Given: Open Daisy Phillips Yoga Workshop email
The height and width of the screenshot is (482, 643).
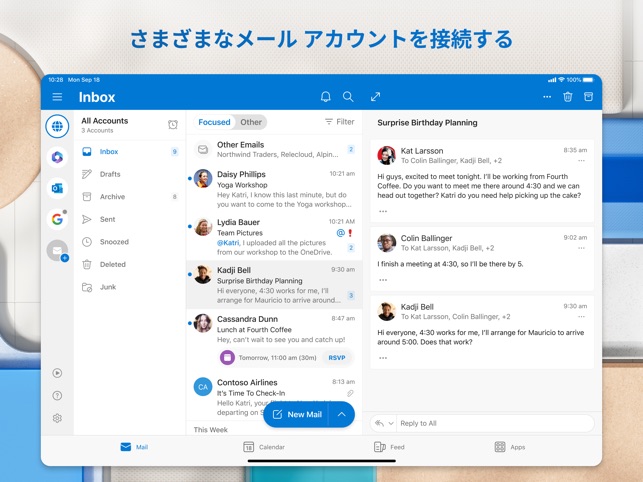Looking at the screenshot, I should [274, 189].
